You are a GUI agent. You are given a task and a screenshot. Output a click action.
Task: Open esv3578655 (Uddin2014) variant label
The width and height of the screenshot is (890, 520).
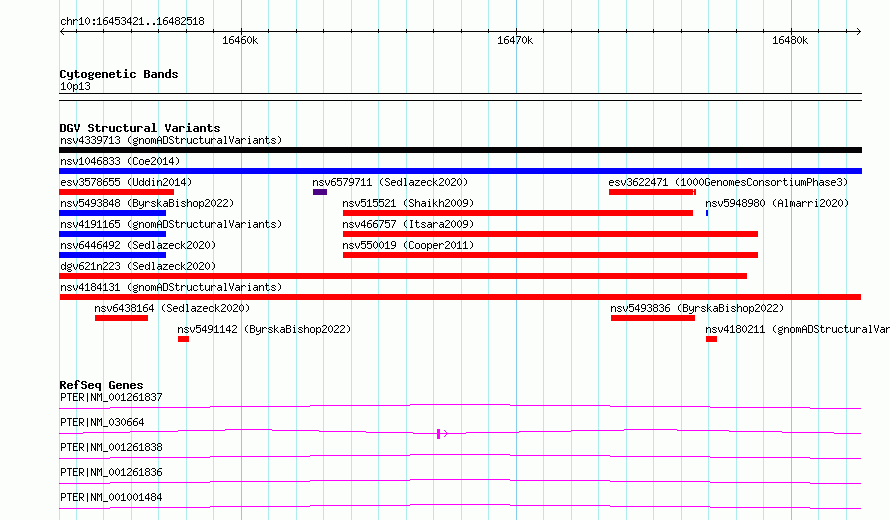126,182
